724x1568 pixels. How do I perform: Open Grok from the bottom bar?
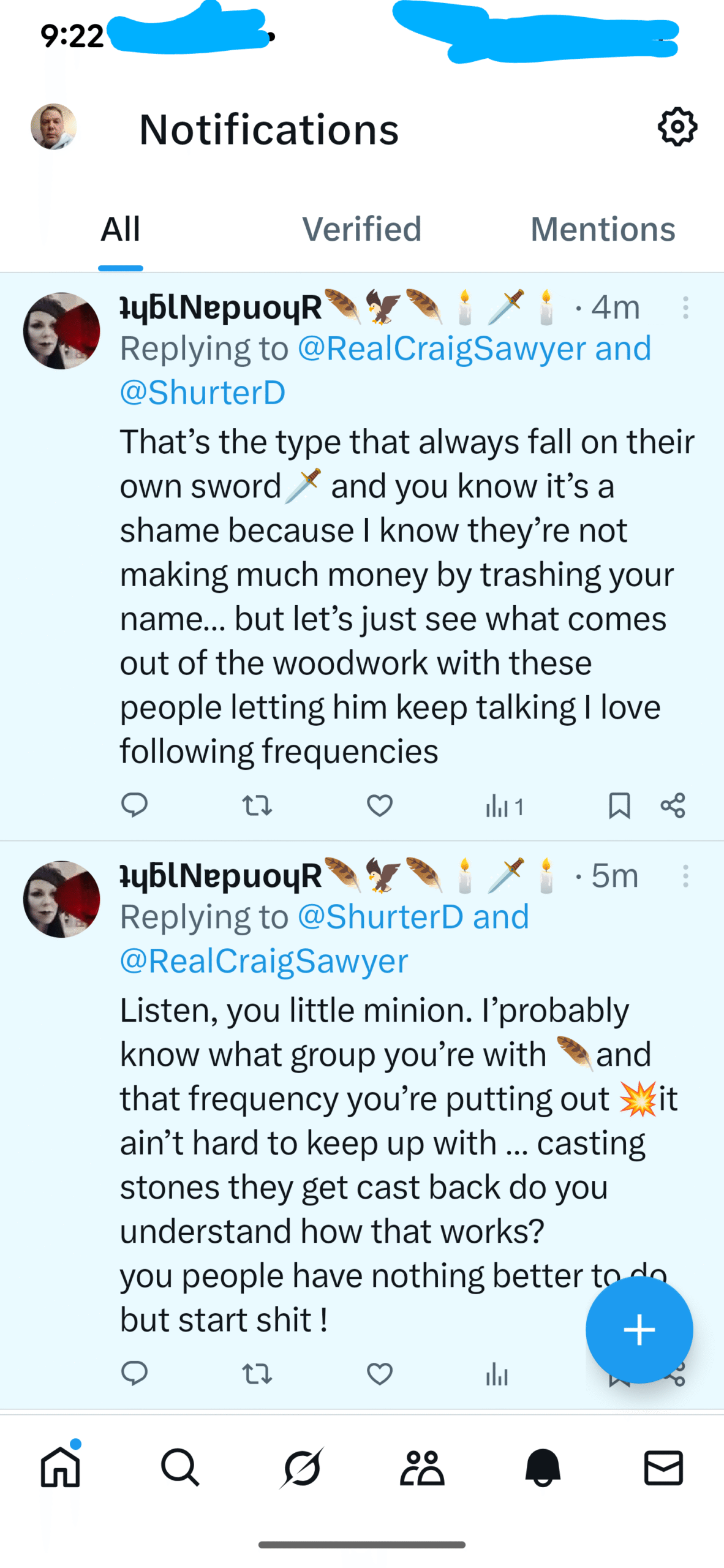pyautogui.click(x=301, y=1467)
